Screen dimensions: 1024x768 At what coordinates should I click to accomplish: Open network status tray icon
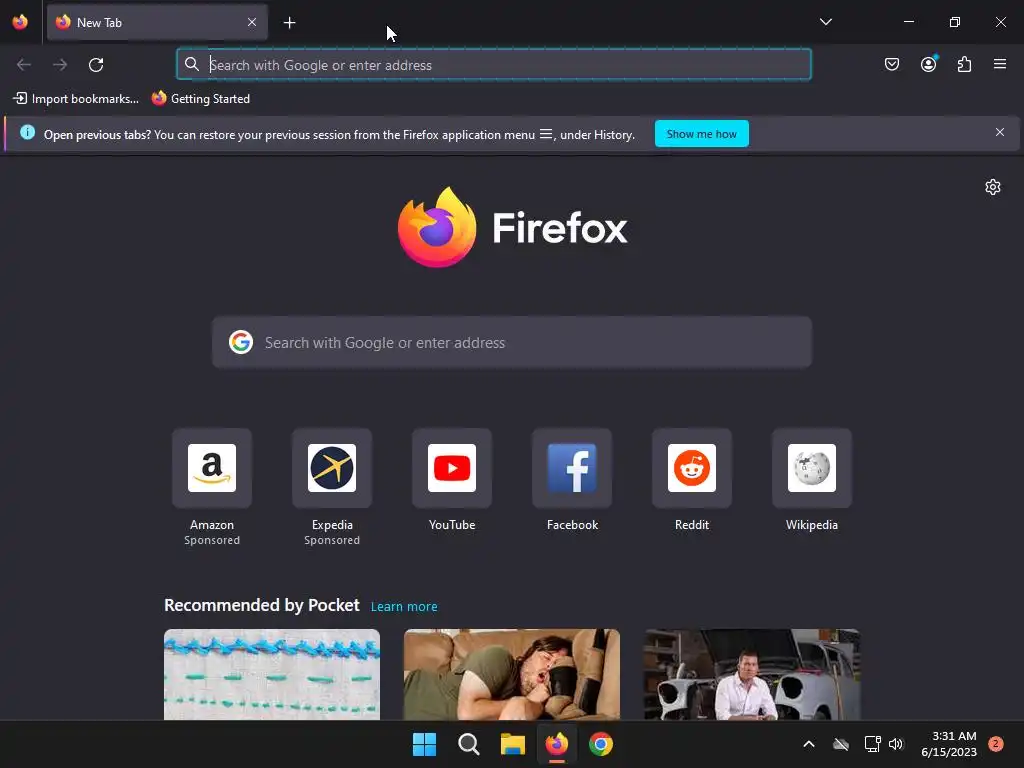point(872,744)
